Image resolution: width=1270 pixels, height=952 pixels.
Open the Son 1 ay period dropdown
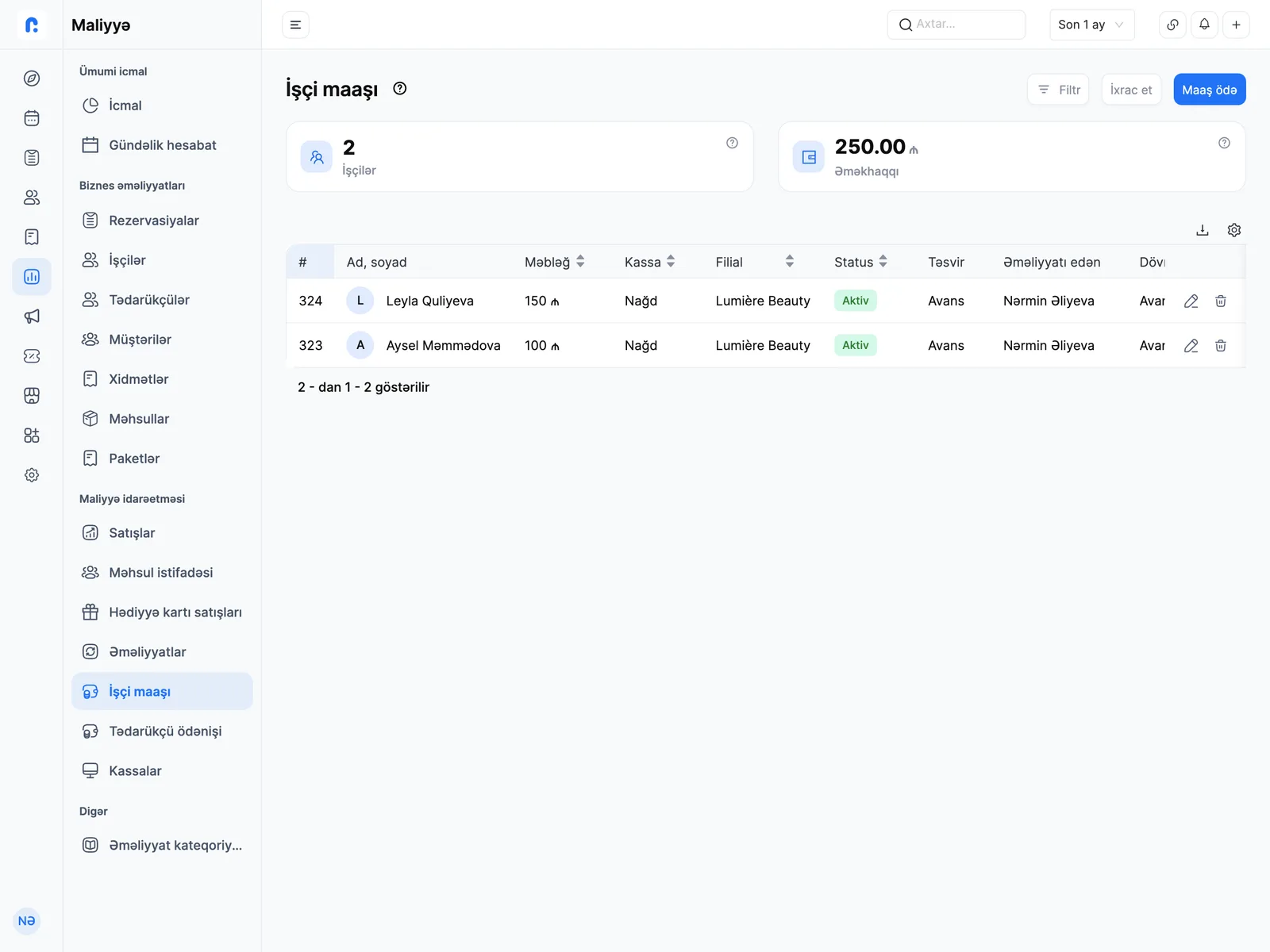coord(1091,25)
